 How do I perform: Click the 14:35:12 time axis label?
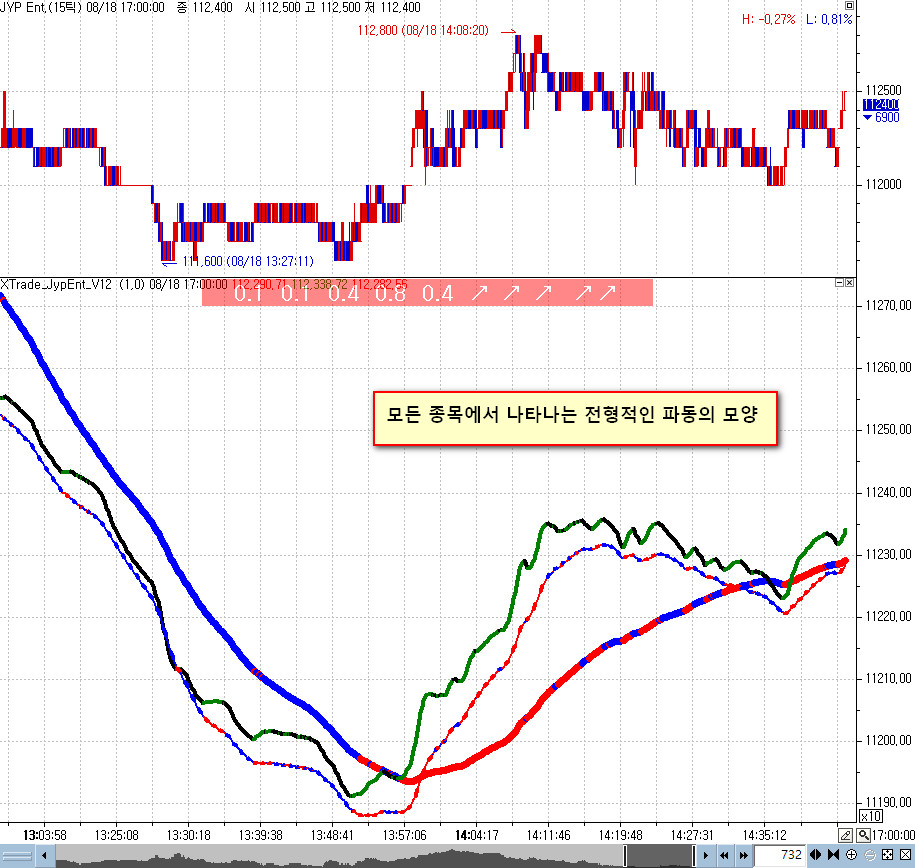tap(764, 835)
